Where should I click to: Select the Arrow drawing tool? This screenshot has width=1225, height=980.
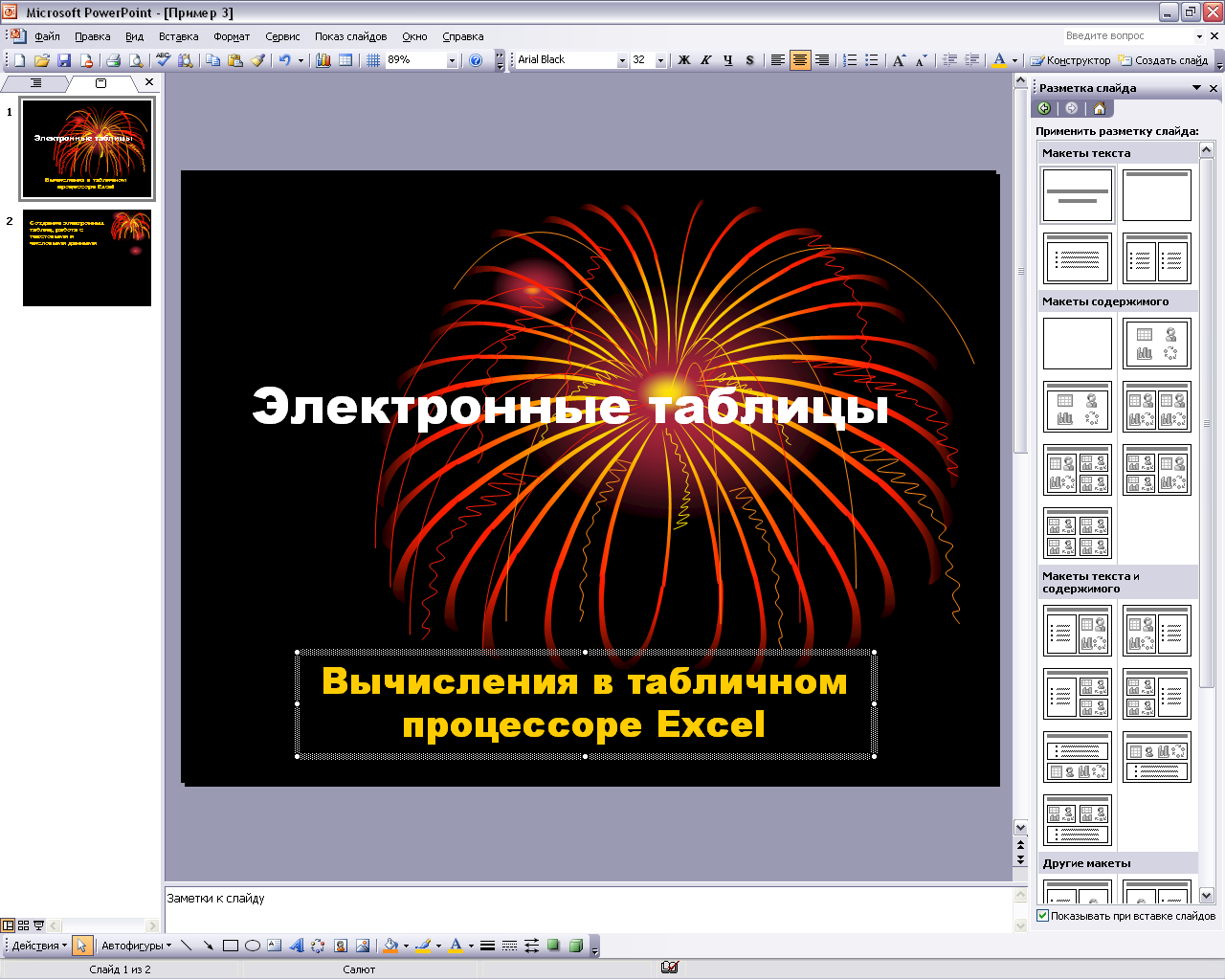click(x=208, y=946)
